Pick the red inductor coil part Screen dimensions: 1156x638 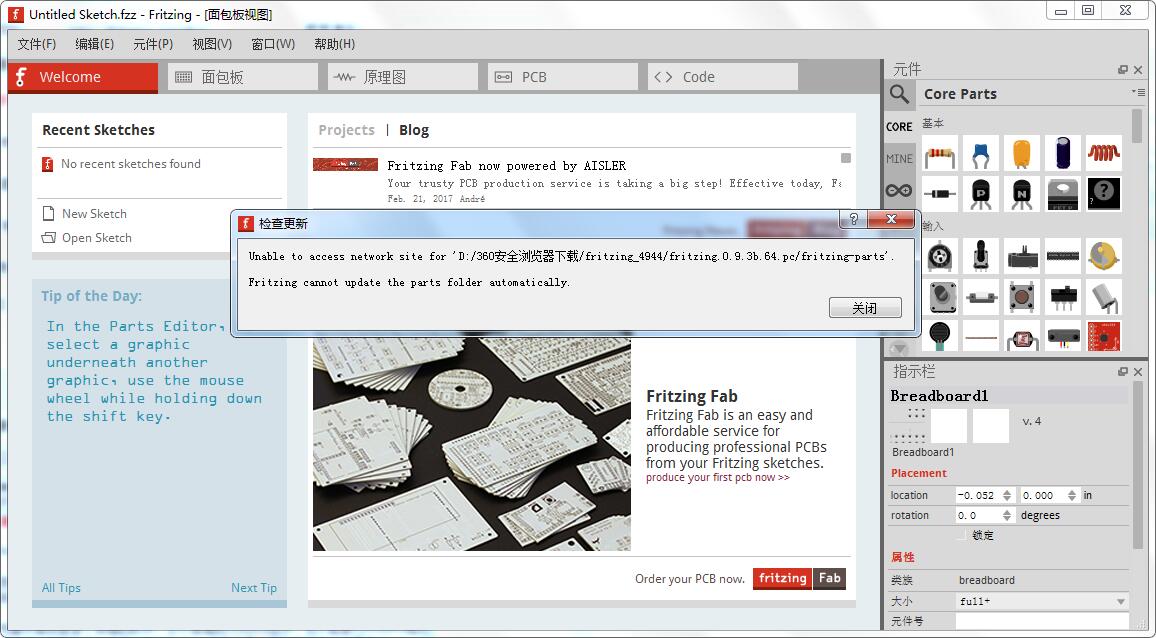coord(1104,153)
